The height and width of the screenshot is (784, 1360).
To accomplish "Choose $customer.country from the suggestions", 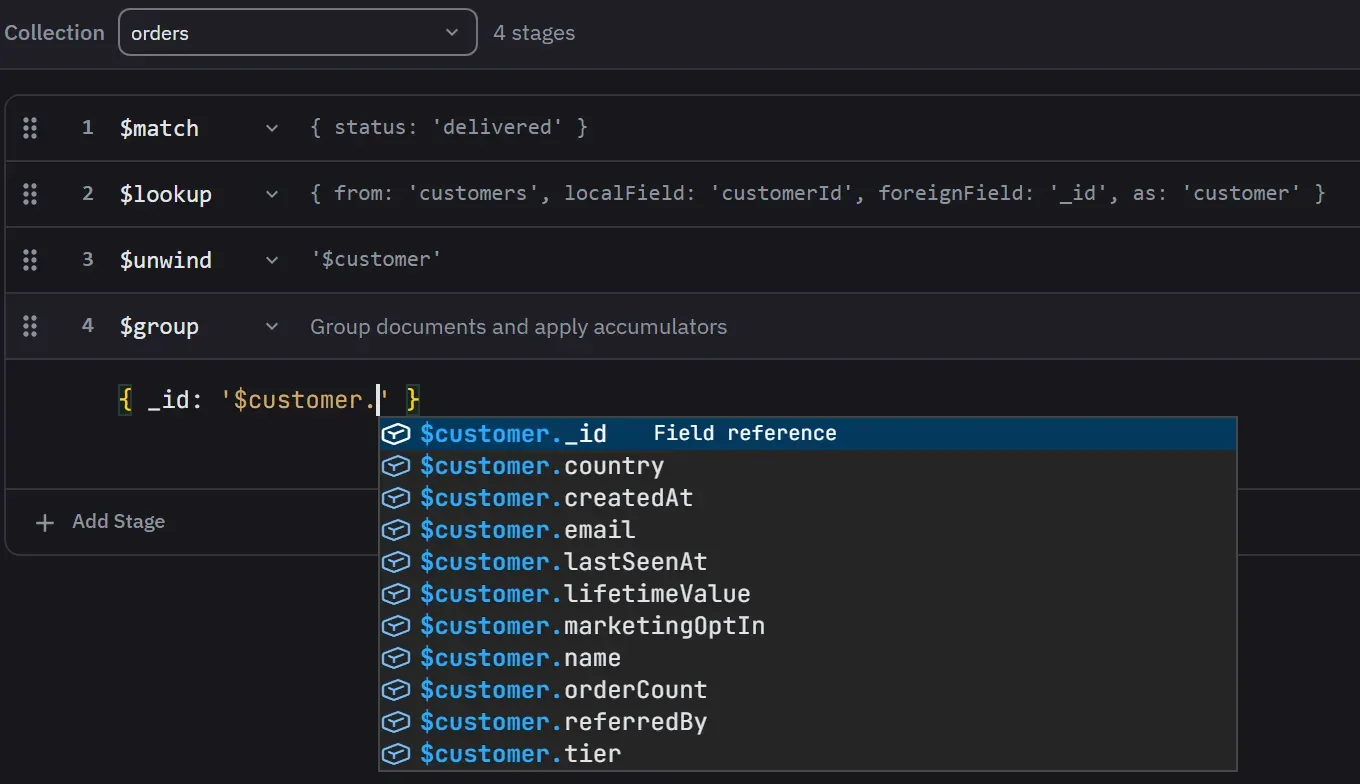I will (807, 466).
